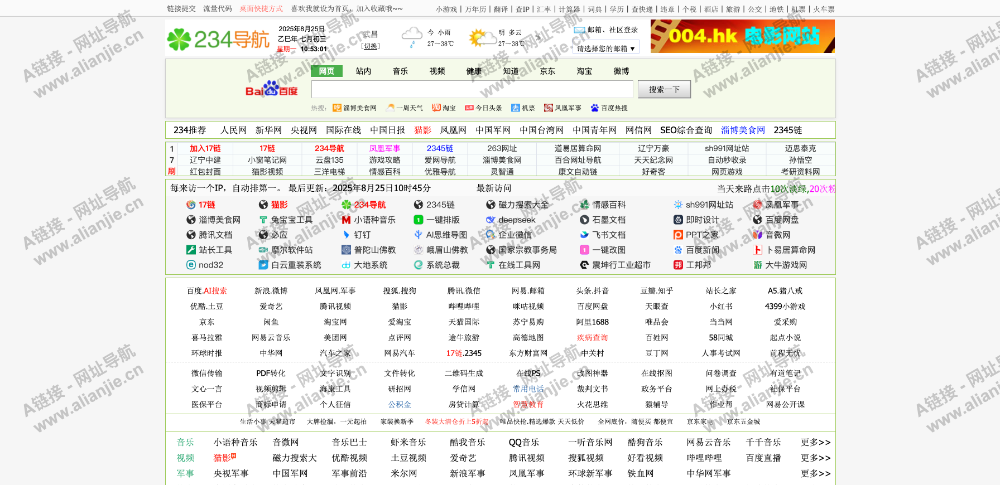
Task: Expand 更多>> in the 音乐 row
Action: [x=816, y=442]
